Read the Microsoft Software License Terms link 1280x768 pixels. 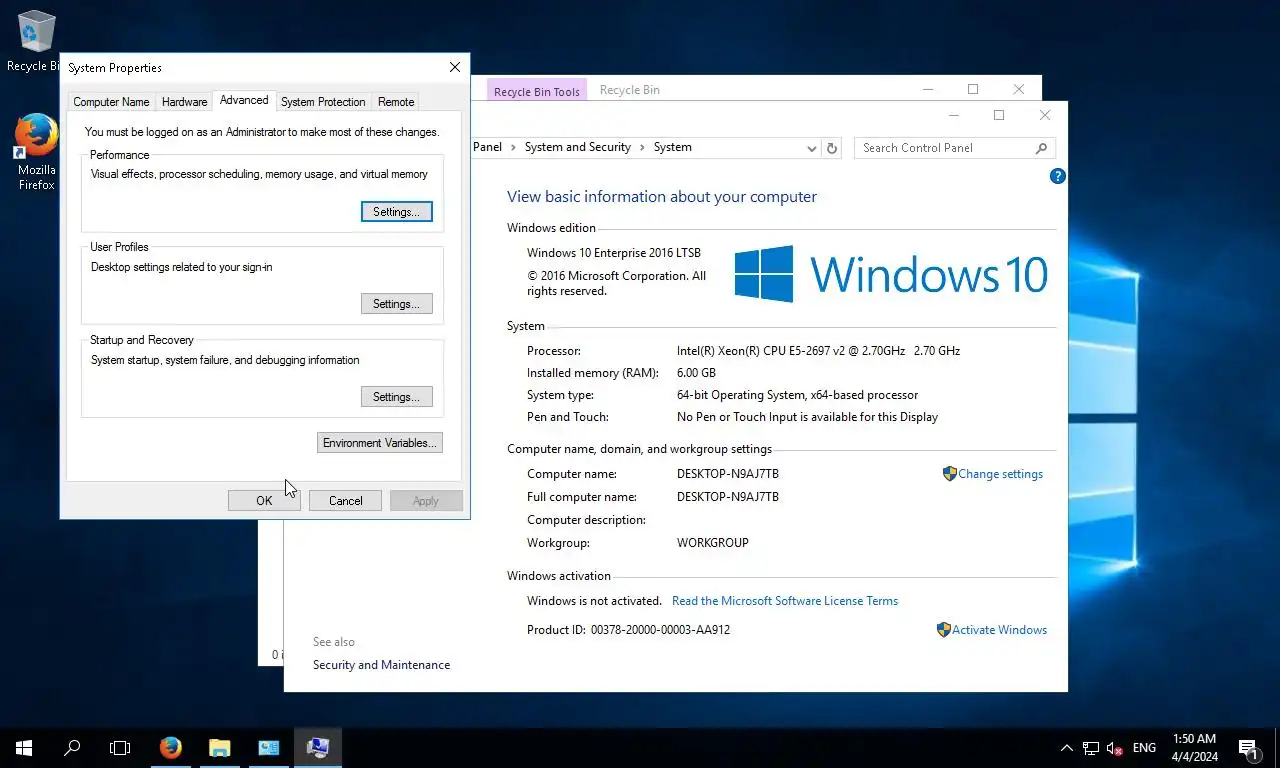pyautogui.click(x=785, y=601)
